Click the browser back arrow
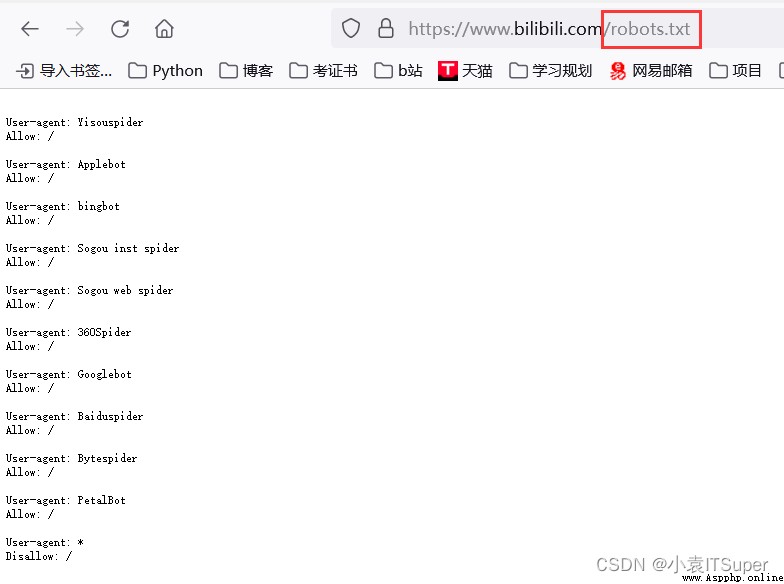This screenshot has height=584, width=784. click(30, 29)
